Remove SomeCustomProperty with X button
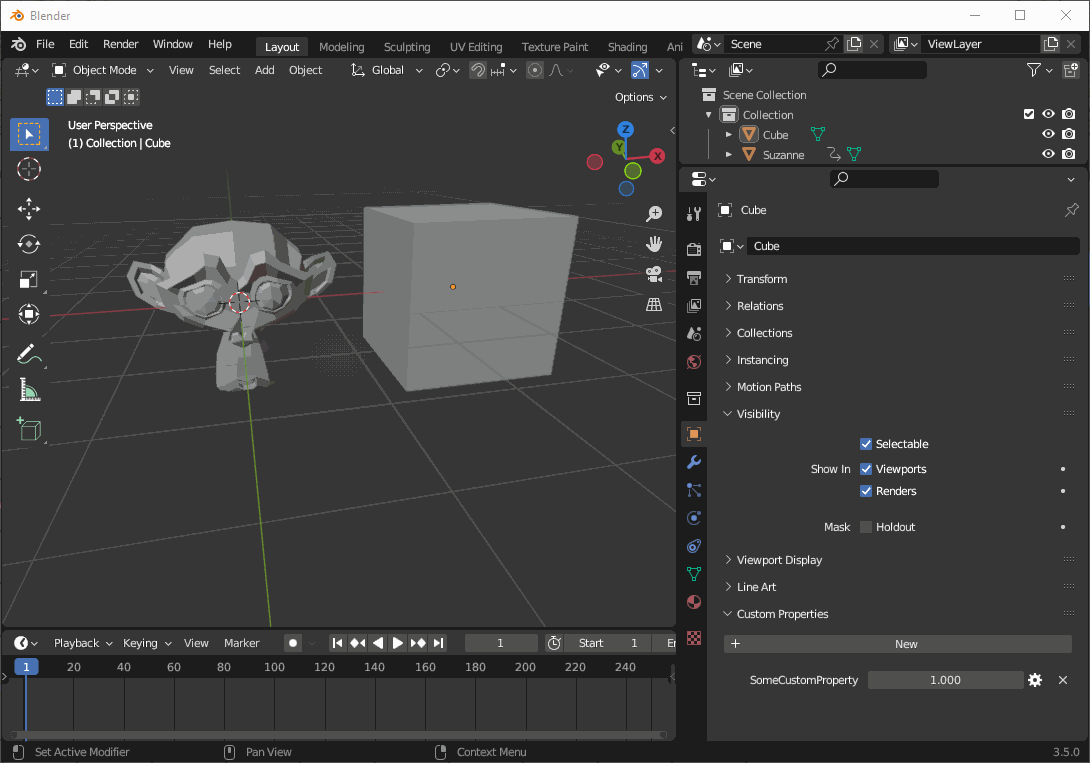 (1063, 680)
